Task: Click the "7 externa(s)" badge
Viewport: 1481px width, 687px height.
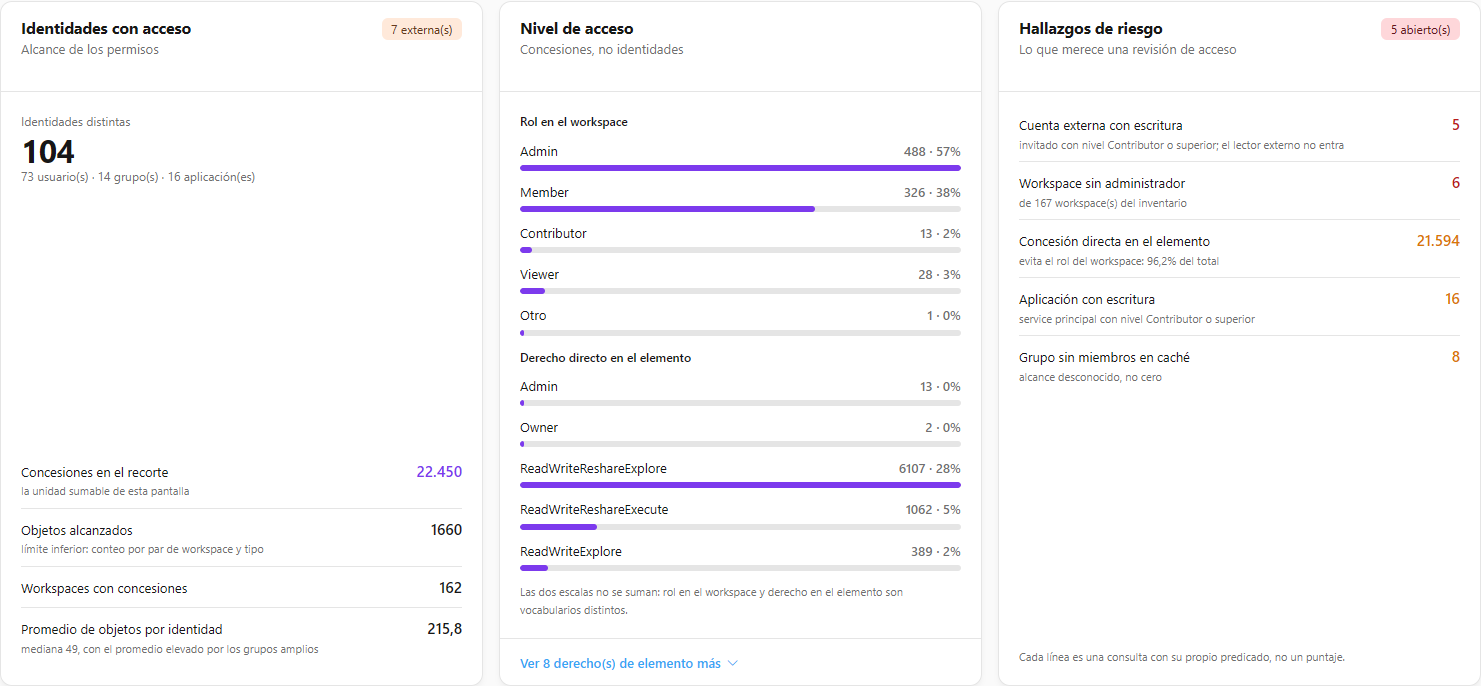Action: pyautogui.click(x=421, y=30)
